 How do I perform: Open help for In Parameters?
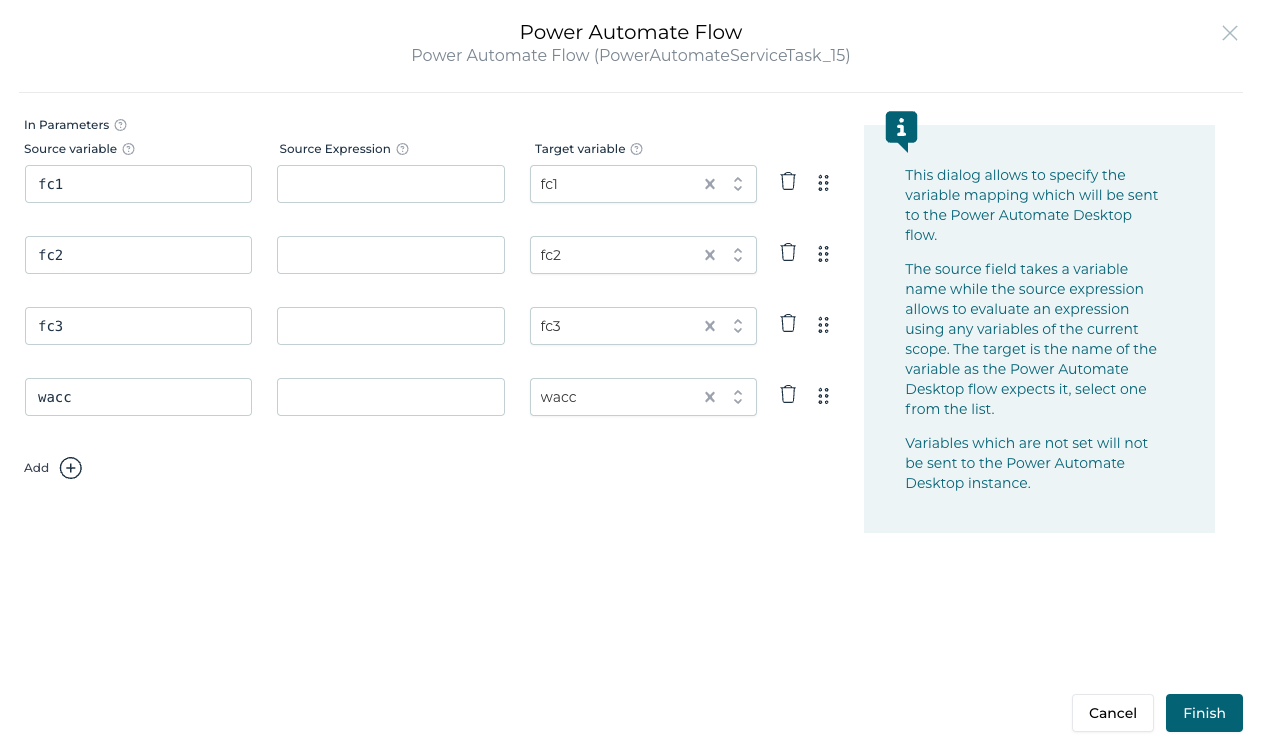120,124
